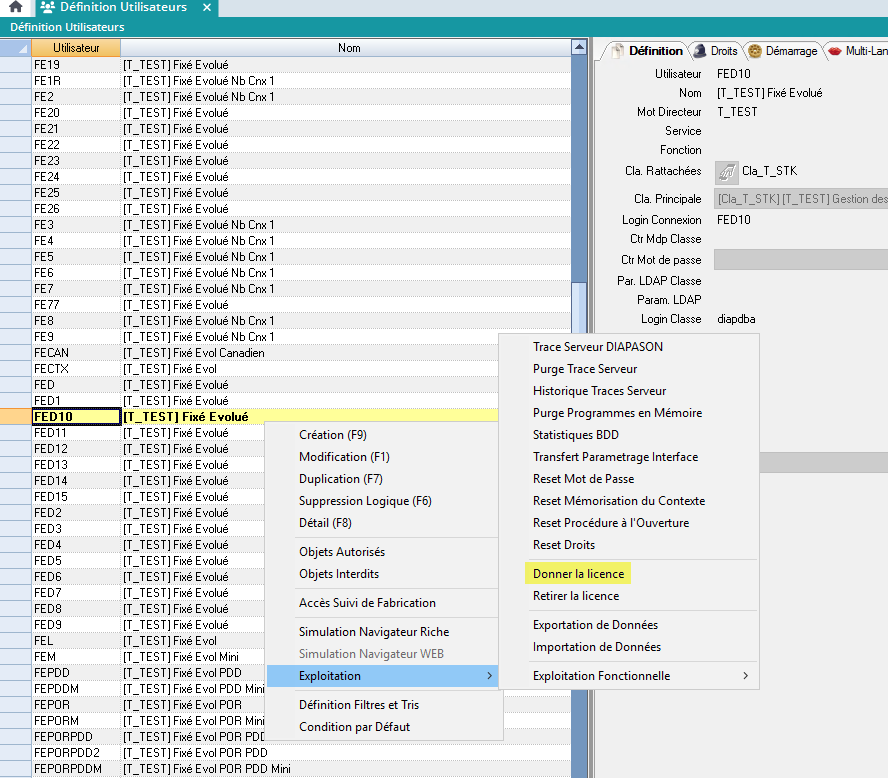Open the Cla. Principale combo box
Viewport: 888px width, 778px height.
800,199
